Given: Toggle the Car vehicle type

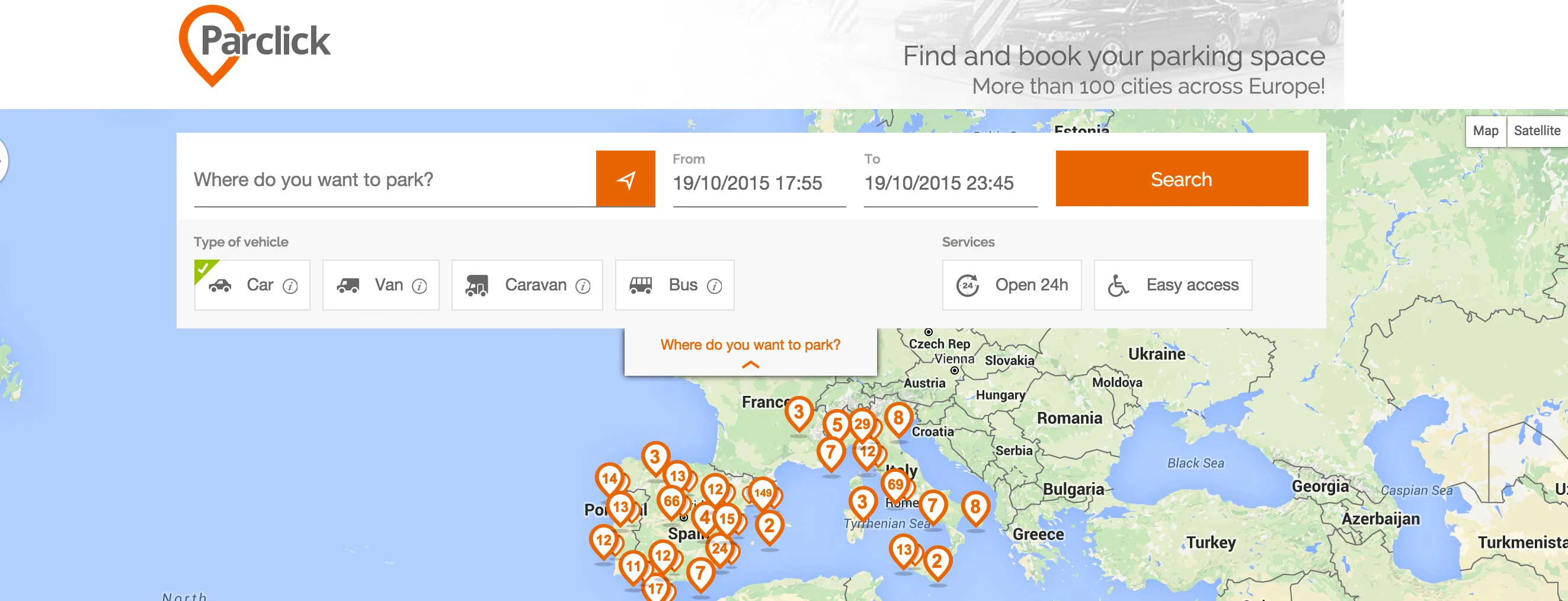Looking at the screenshot, I should pos(252,285).
